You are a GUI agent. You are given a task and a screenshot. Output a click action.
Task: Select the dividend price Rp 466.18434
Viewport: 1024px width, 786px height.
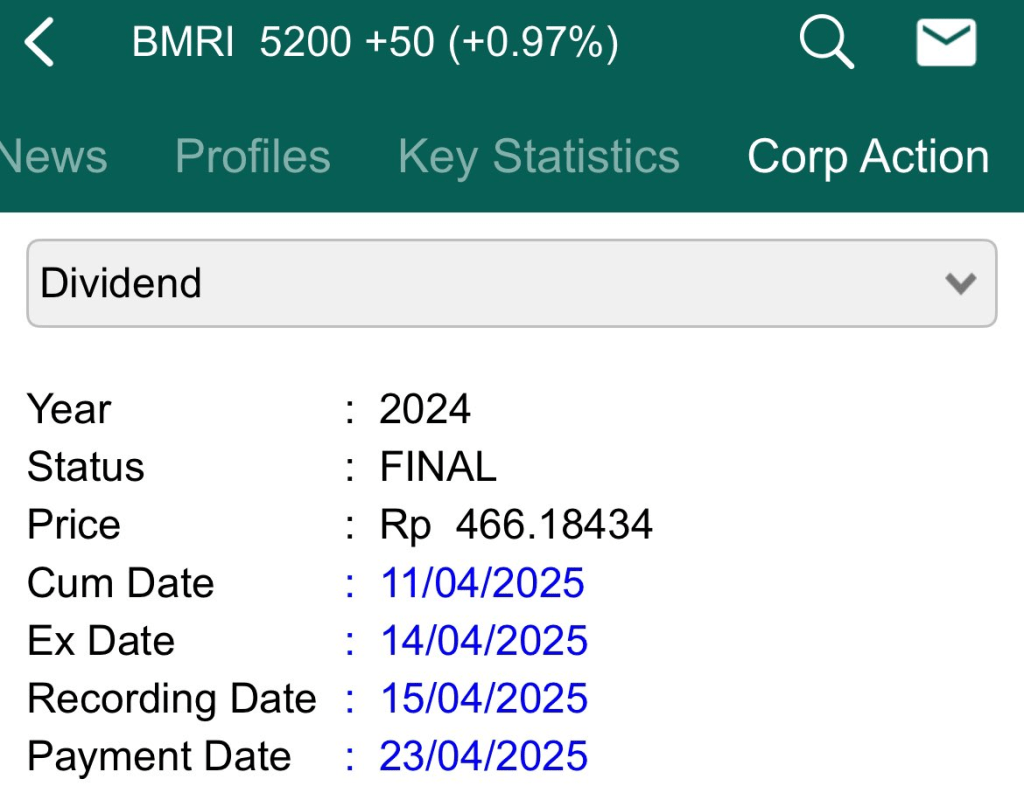(516, 525)
